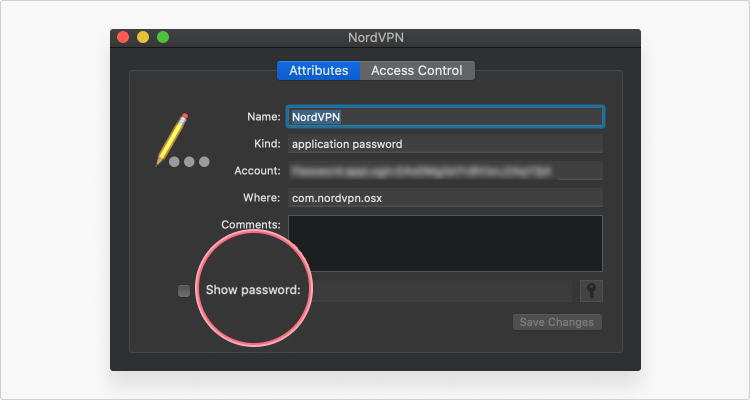Image resolution: width=750 pixels, height=400 pixels.
Task: Click the Account: field label
Action: pos(257,171)
